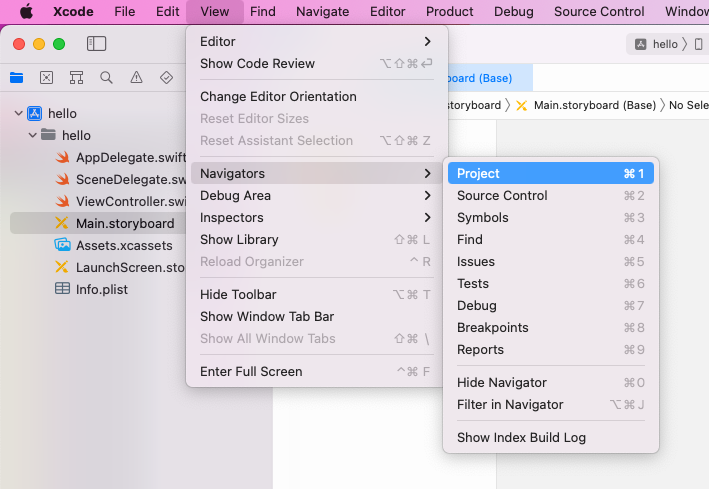Click the AppDelegate.swift Swift icon

(x=62, y=157)
